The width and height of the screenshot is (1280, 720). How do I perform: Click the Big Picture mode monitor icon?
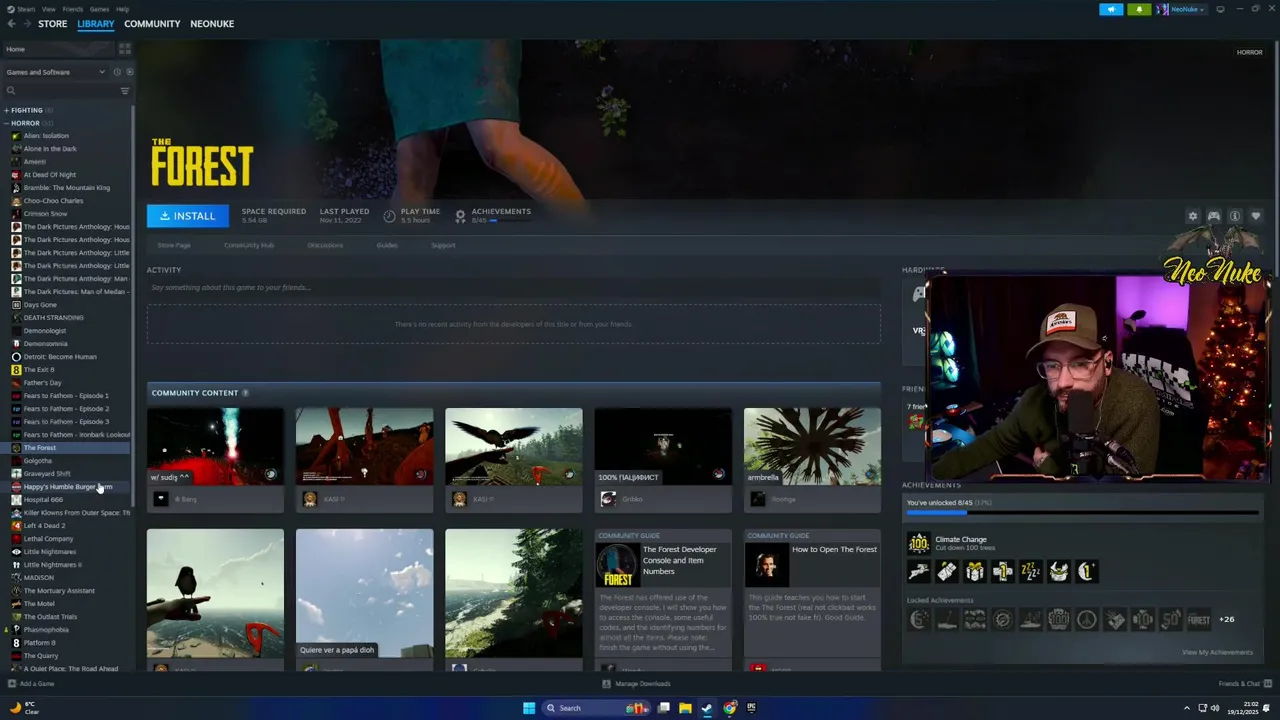coord(1220,9)
